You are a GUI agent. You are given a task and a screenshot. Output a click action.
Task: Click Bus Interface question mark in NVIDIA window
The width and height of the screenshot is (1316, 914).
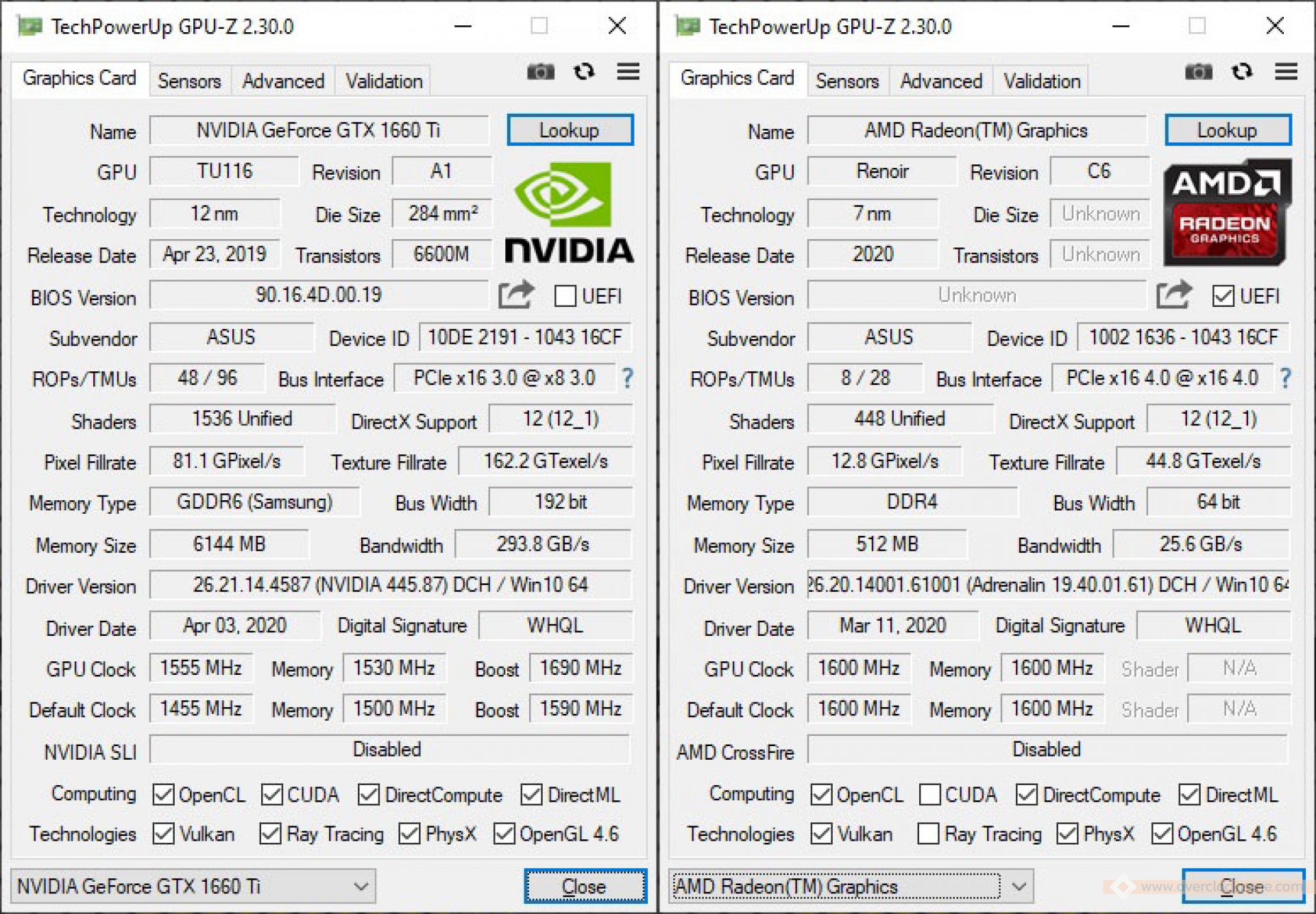pyautogui.click(x=627, y=378)
